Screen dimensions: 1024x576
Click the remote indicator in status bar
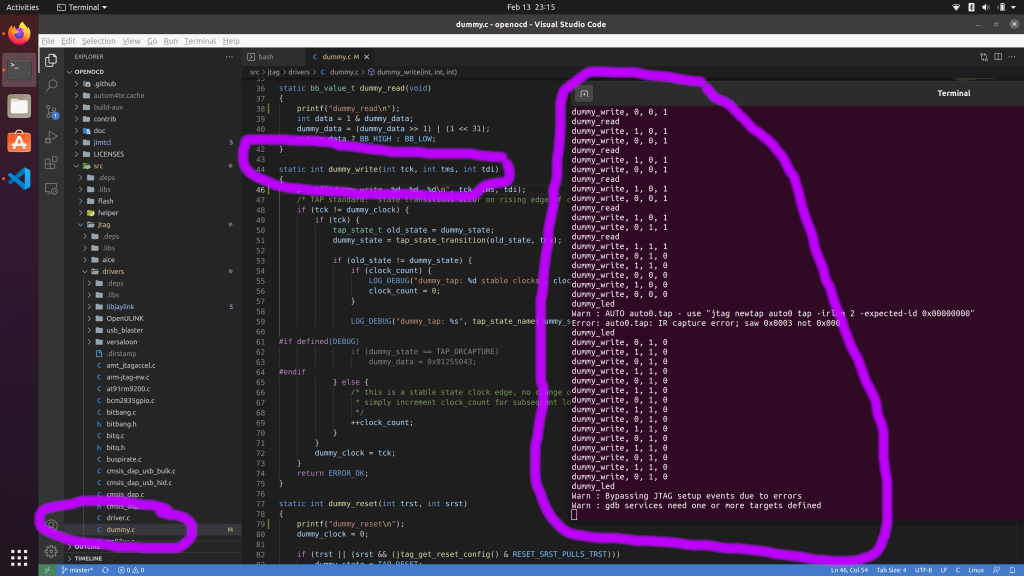coord(47,570)
